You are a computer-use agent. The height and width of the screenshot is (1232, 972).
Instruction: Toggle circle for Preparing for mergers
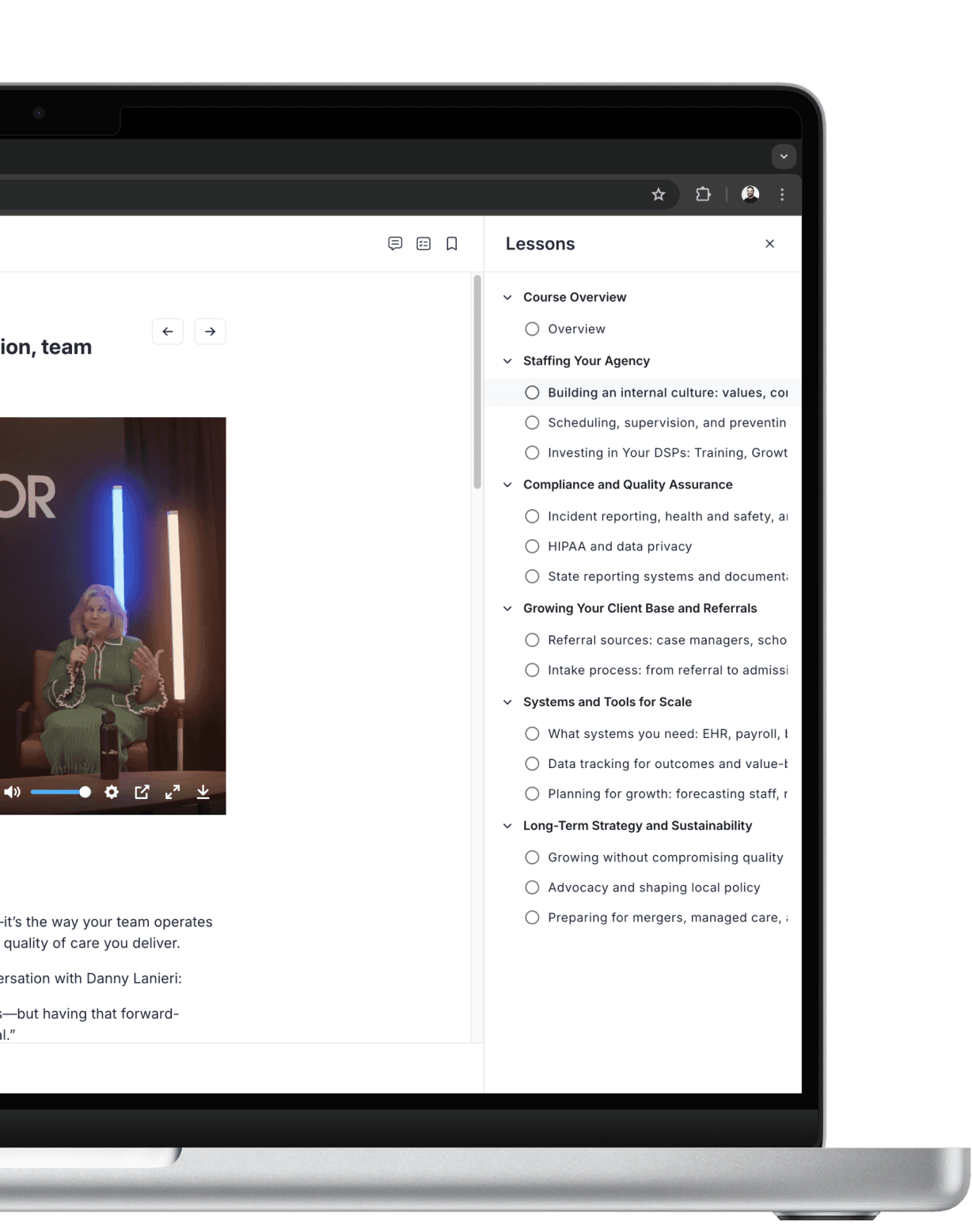point(532,918)
